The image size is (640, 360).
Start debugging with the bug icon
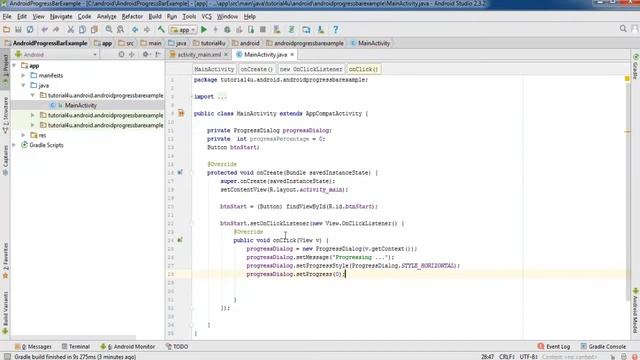coord(227,29)
